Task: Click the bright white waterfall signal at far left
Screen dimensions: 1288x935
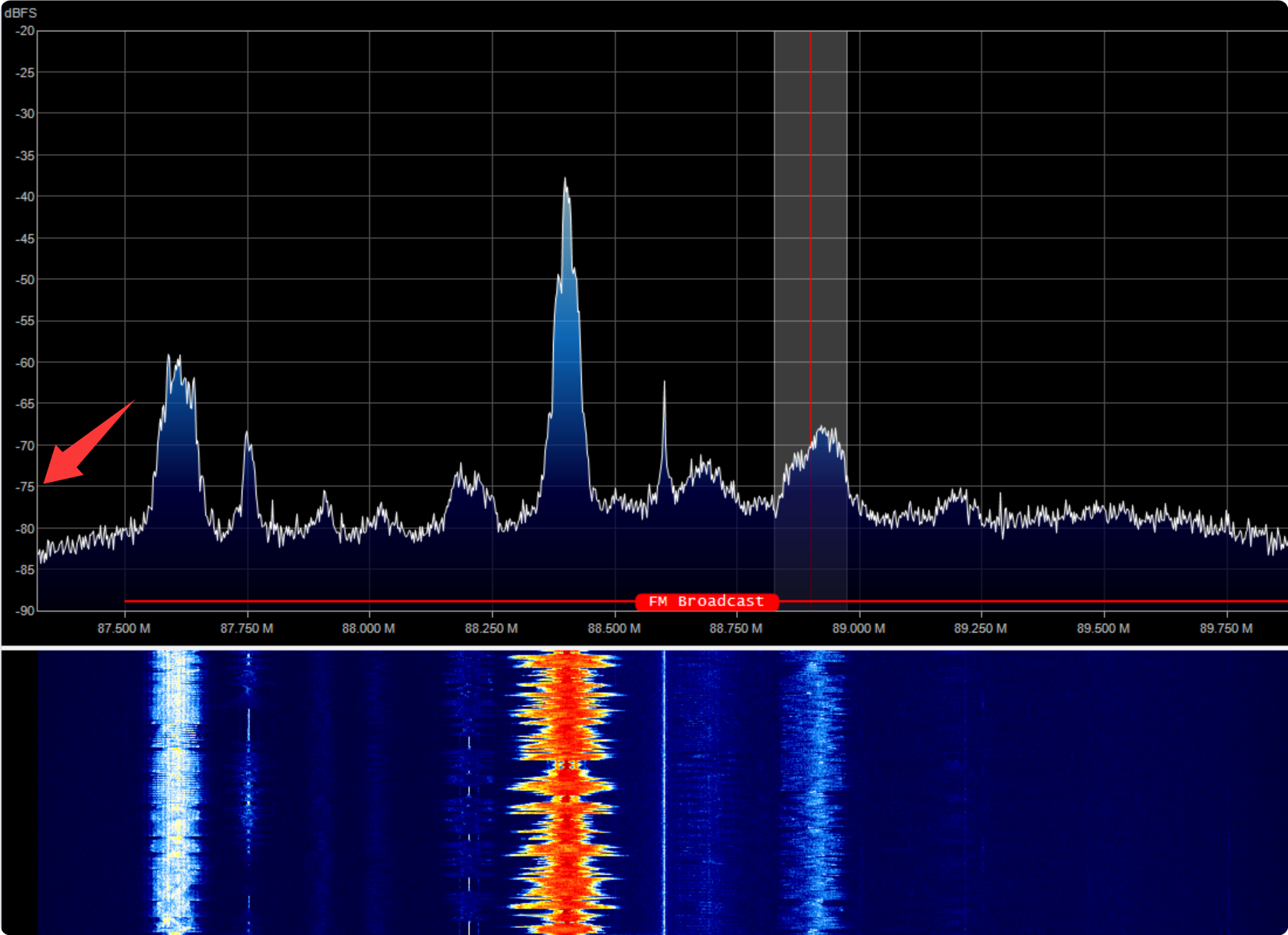Action: pyautogui.click(x=176, y=788)
